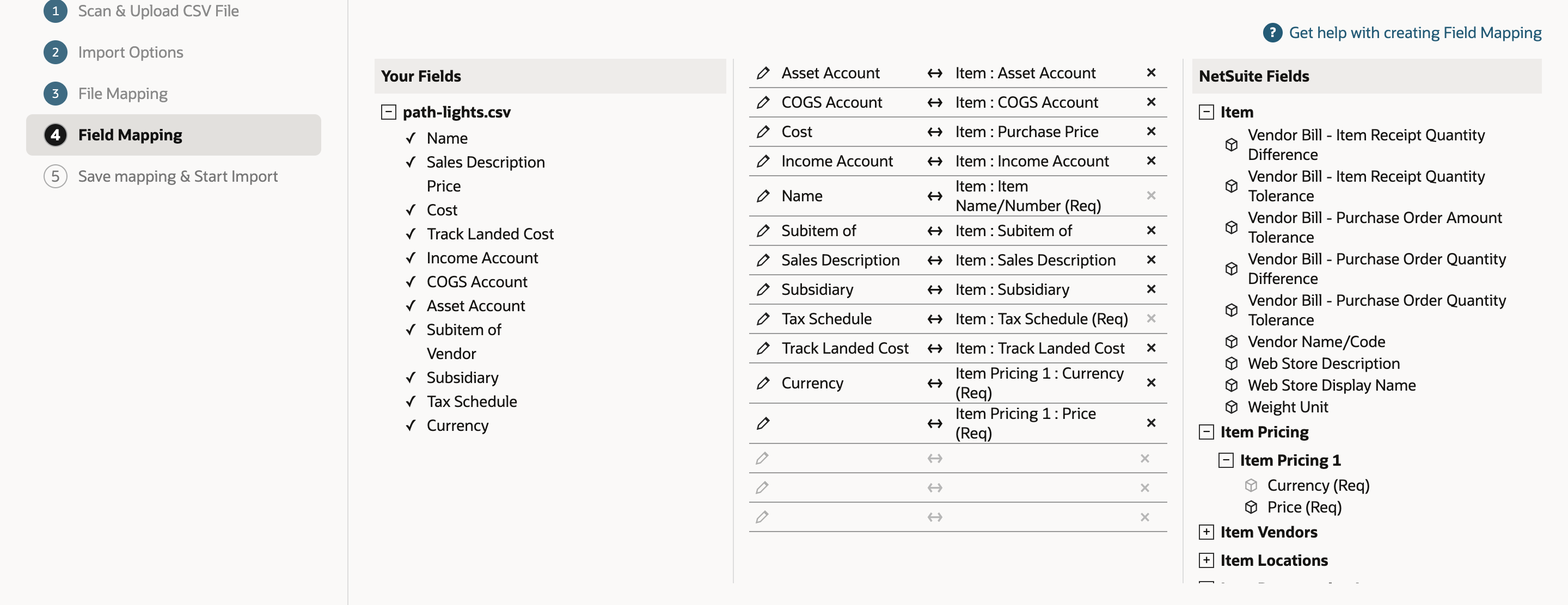Expand the Item Vendors group

(x=1206, y=532)
